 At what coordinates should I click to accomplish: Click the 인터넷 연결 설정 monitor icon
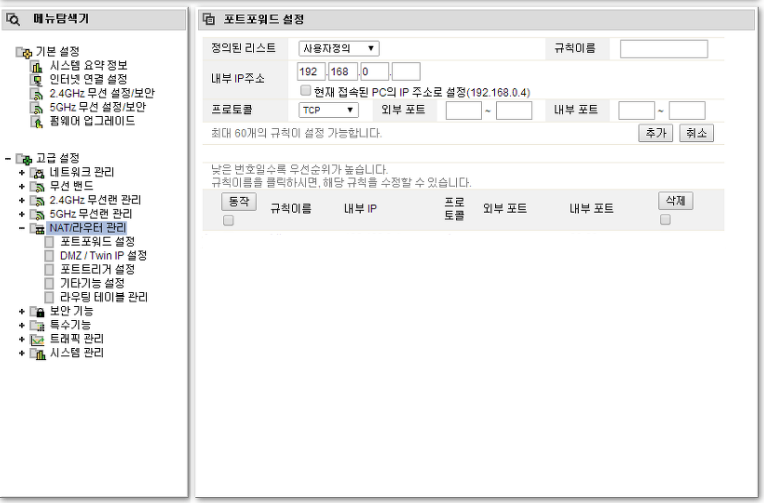pos(37,80)
